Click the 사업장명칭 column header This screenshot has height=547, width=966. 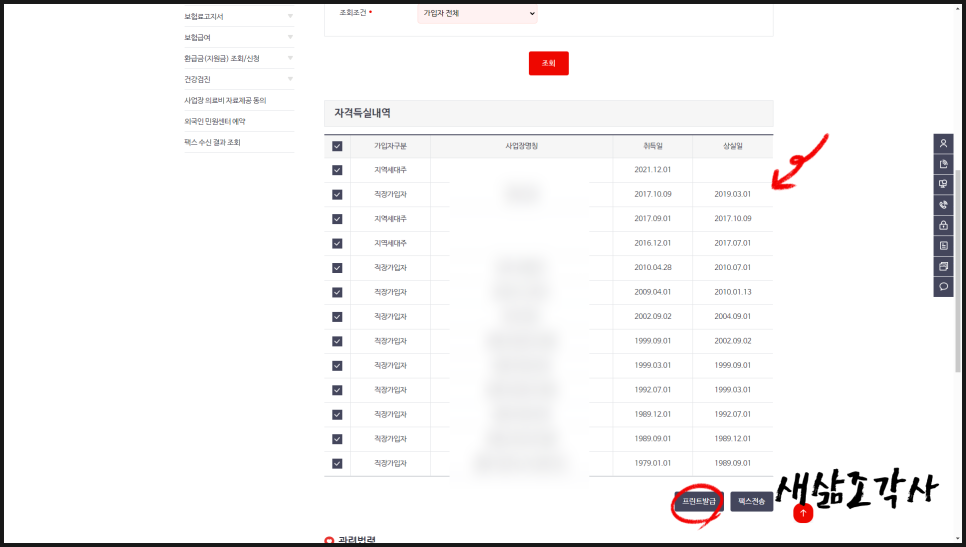pos(521,146)
